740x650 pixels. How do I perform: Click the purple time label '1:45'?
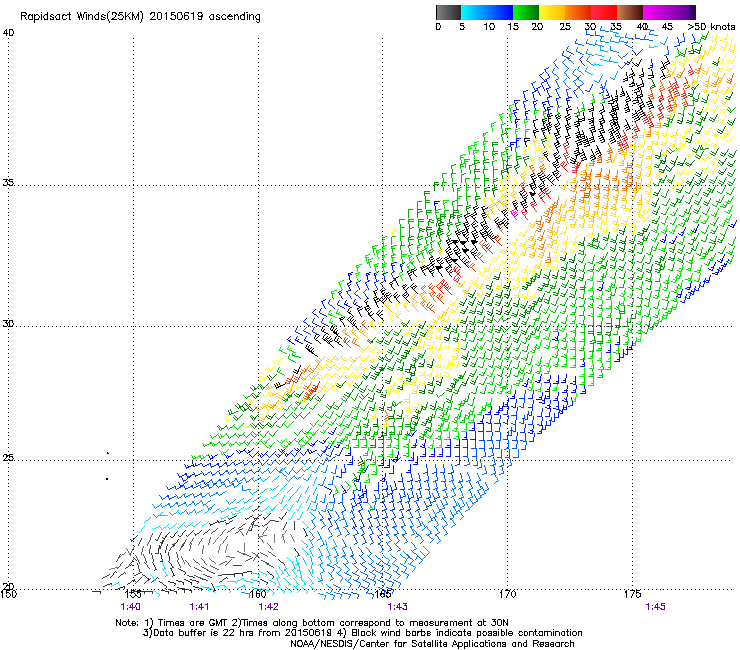(656, 607)
